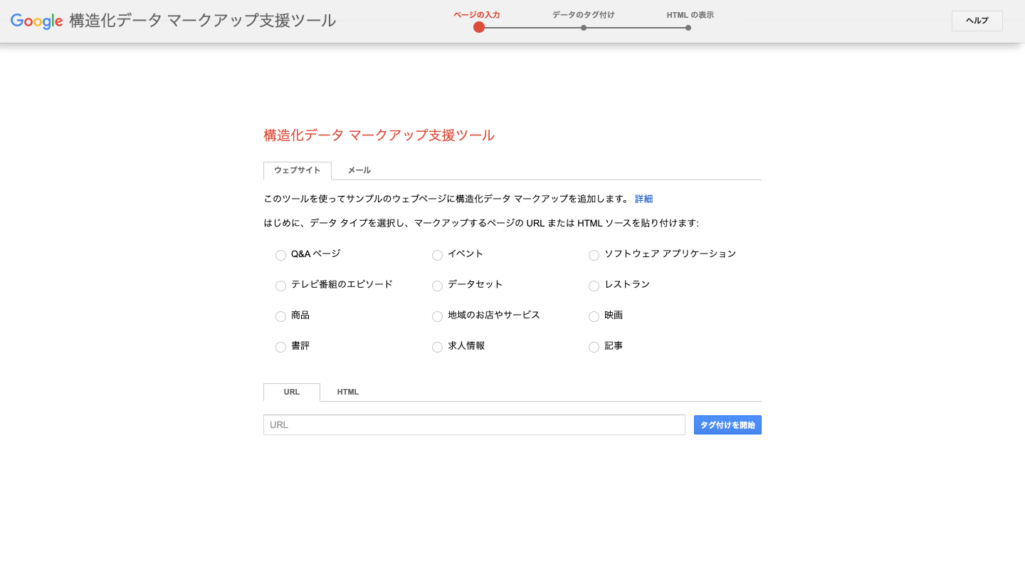
Task: Select the 商品 radio button
Action: (x=280, y=316)
